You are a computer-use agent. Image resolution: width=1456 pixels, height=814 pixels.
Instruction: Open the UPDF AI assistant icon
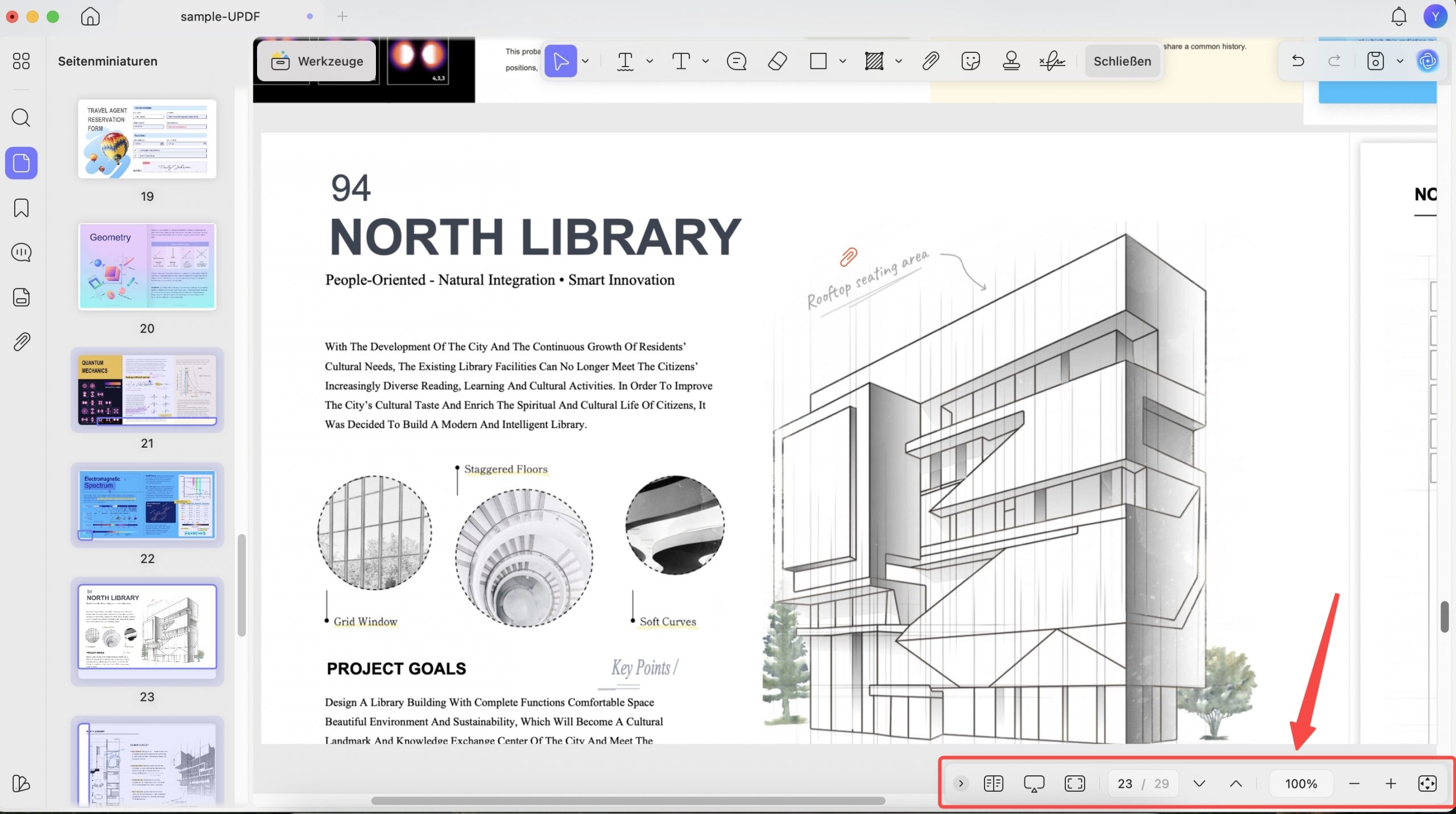tap(1427, 61)
